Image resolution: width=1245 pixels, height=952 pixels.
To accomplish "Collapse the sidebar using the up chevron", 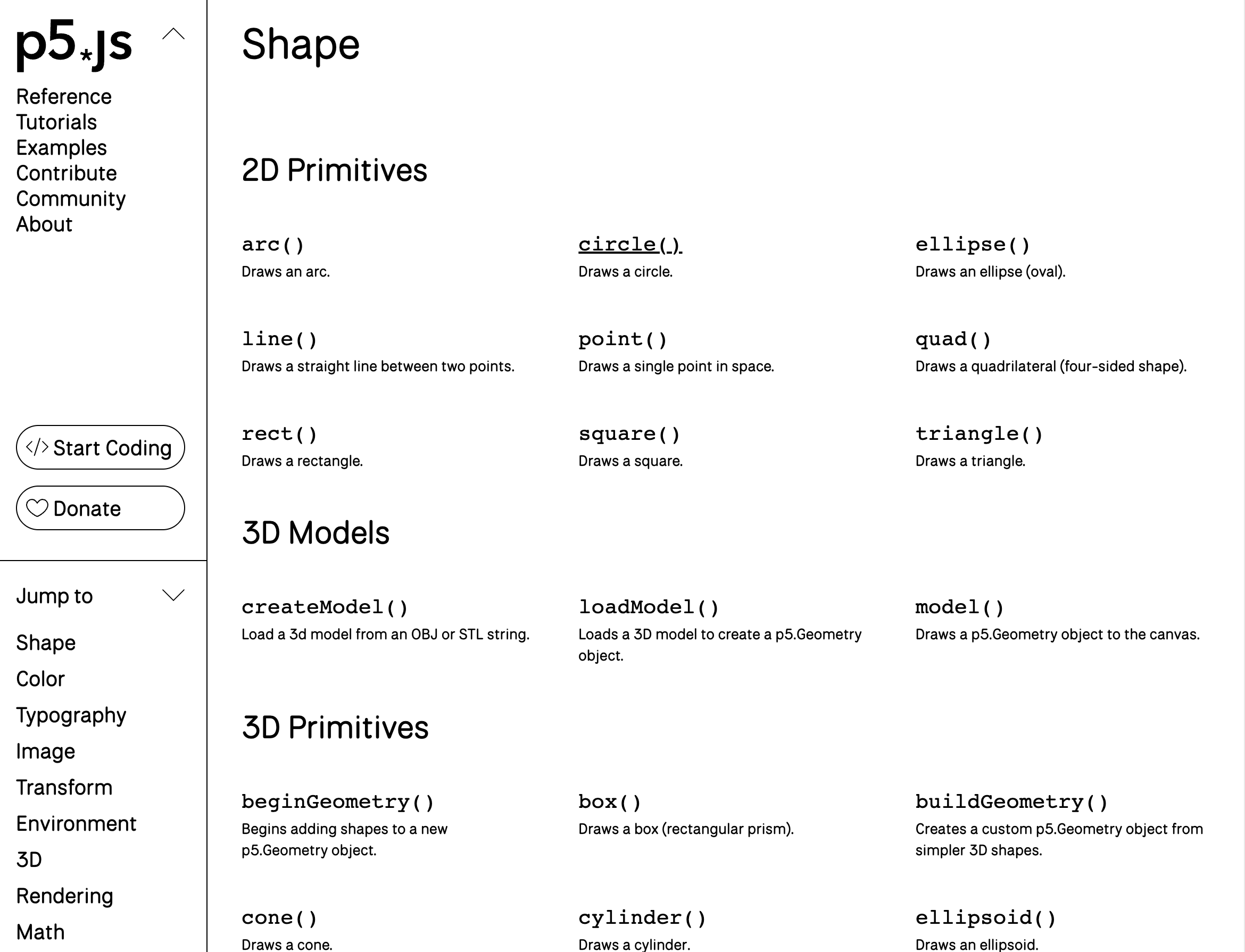I will (x=173, y=35).
